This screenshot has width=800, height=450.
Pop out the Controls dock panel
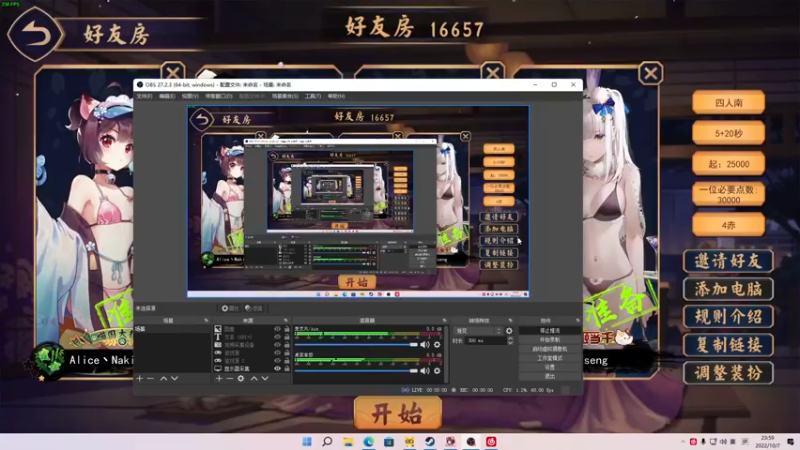578,320
